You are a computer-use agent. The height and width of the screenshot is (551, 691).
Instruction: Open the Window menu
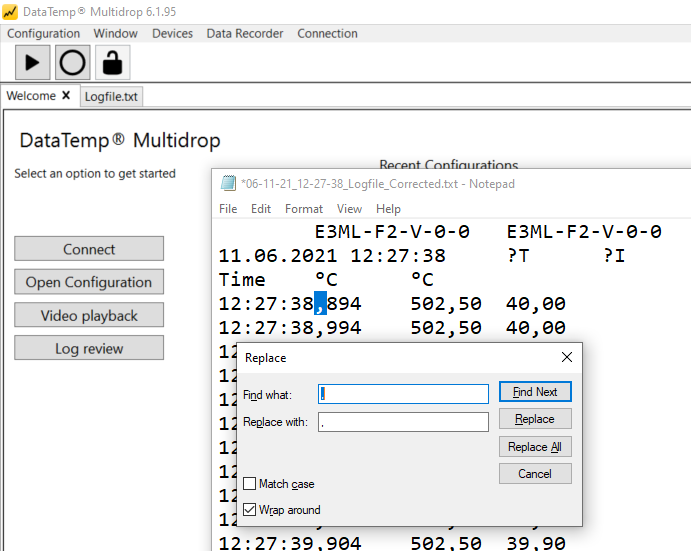tap(115, 34)
